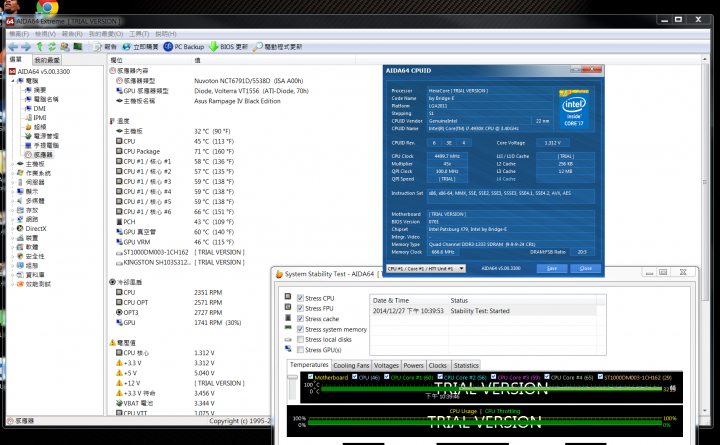Click the users icon in AIDA64 toolbar

(x=65, y=46)
